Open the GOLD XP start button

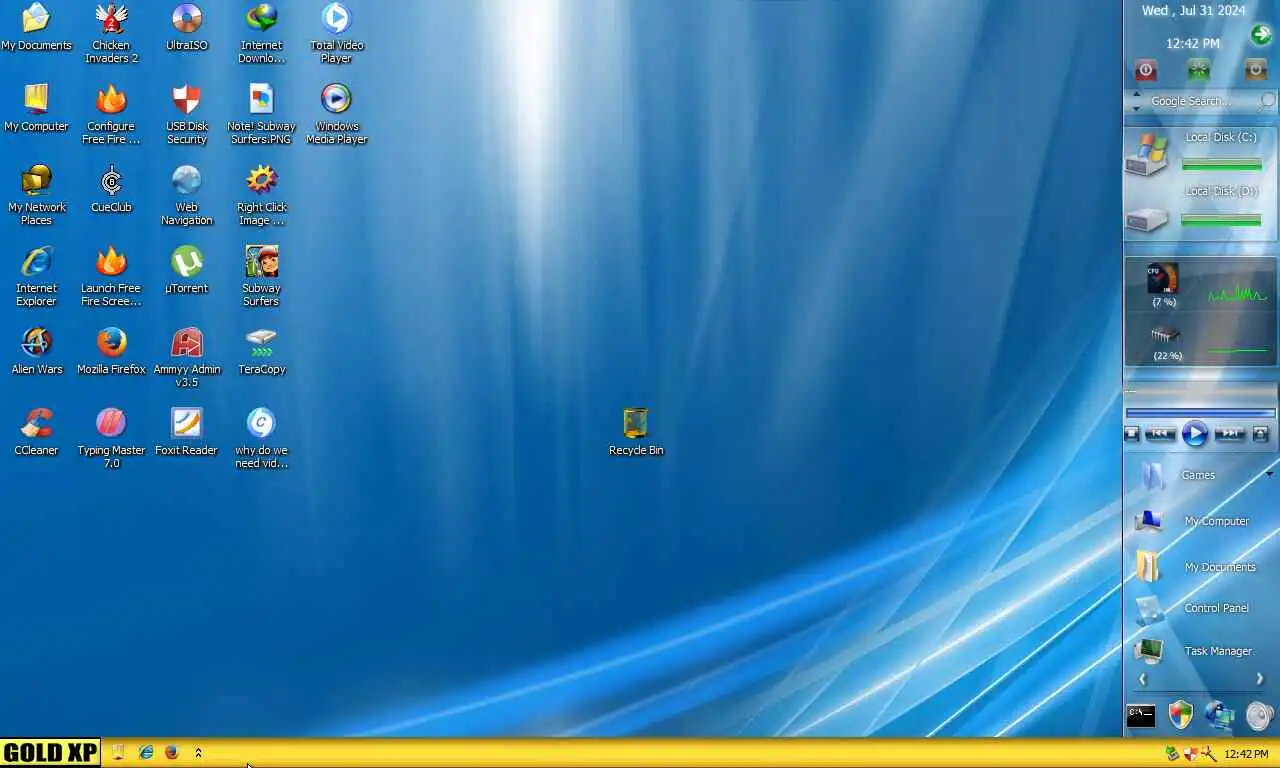50,753
